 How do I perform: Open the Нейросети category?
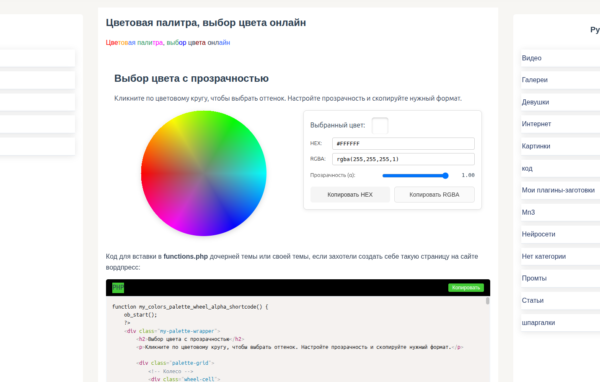(538, 234)
